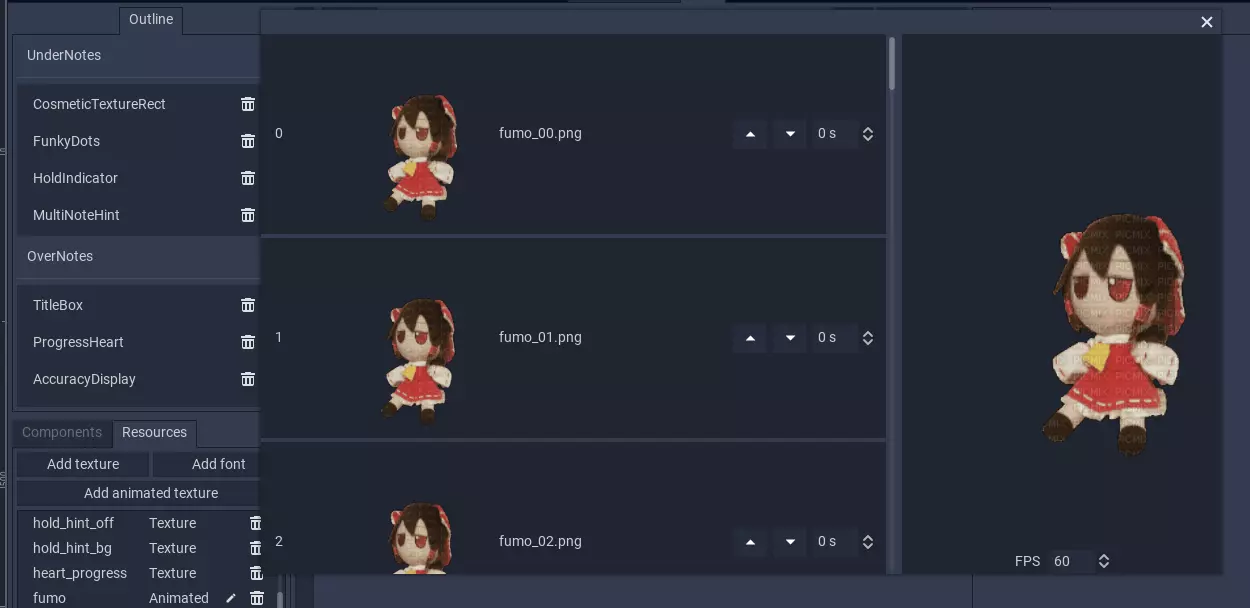Adjust duration stepper for fumo_00.png
1250x608 pixels.
[868, 134]
